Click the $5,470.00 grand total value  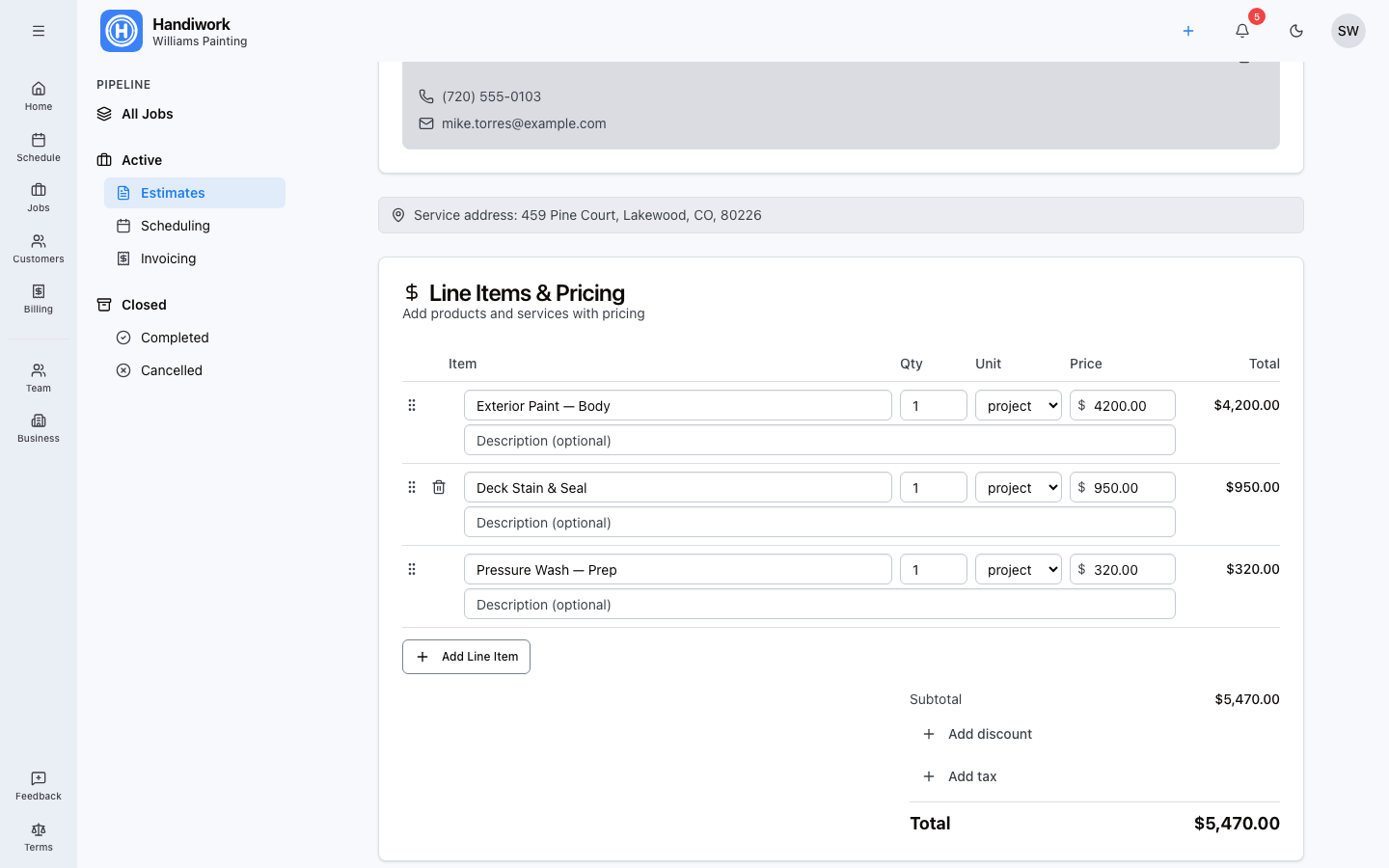[x=1237, y=823]
